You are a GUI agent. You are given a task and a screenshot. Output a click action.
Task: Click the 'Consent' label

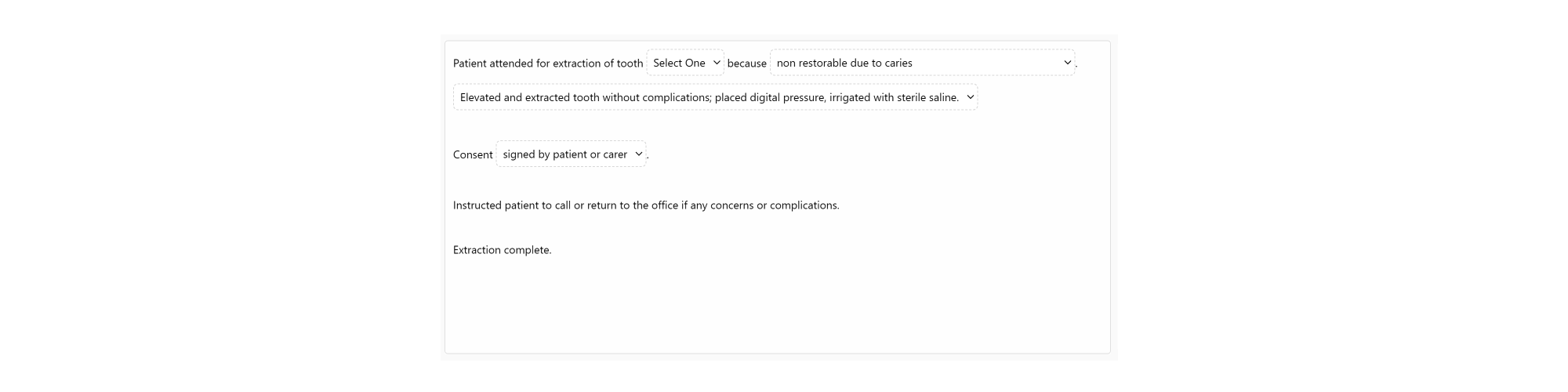(473, 154)
